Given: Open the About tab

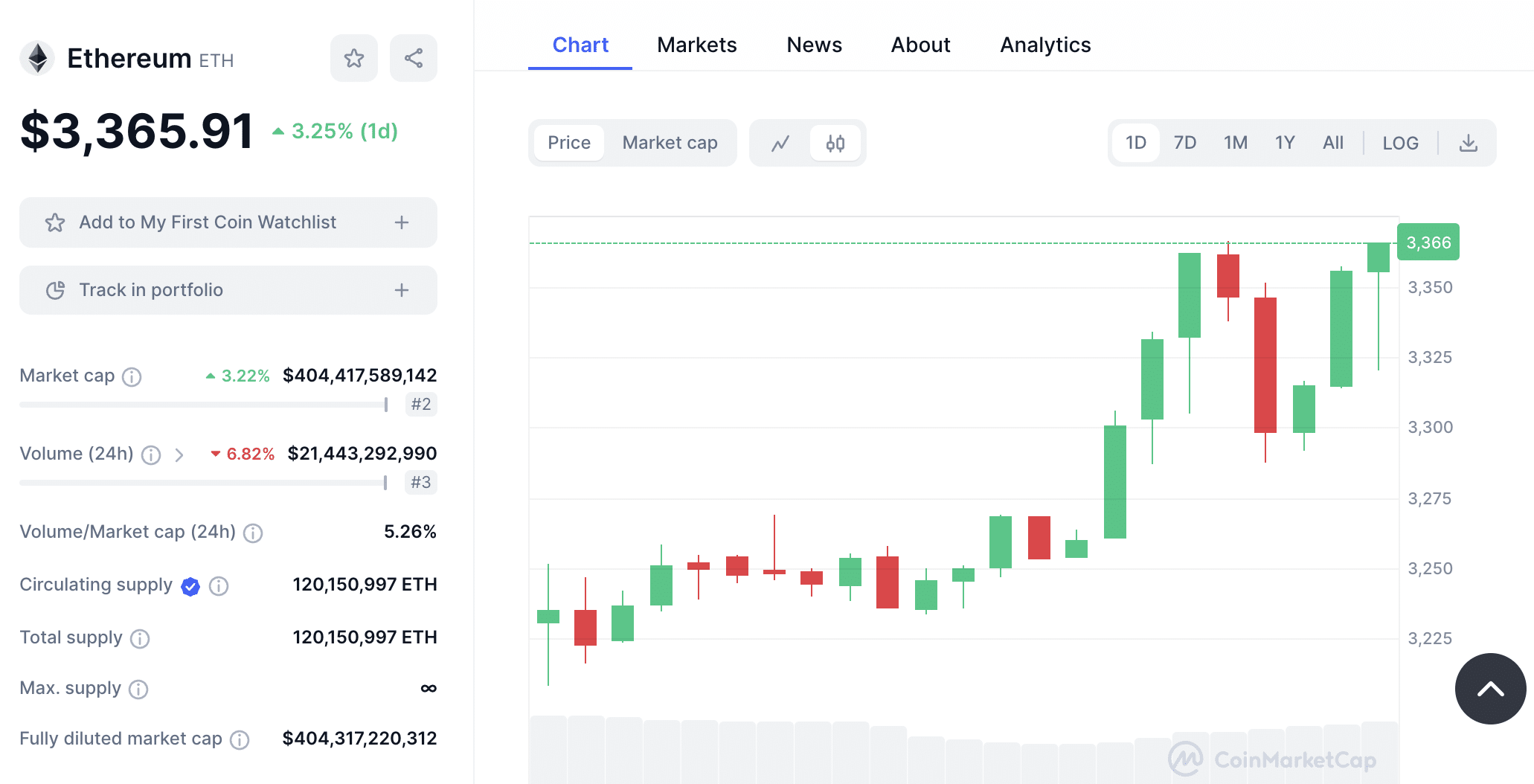Looking at the screenshot, I should [921, 45].
